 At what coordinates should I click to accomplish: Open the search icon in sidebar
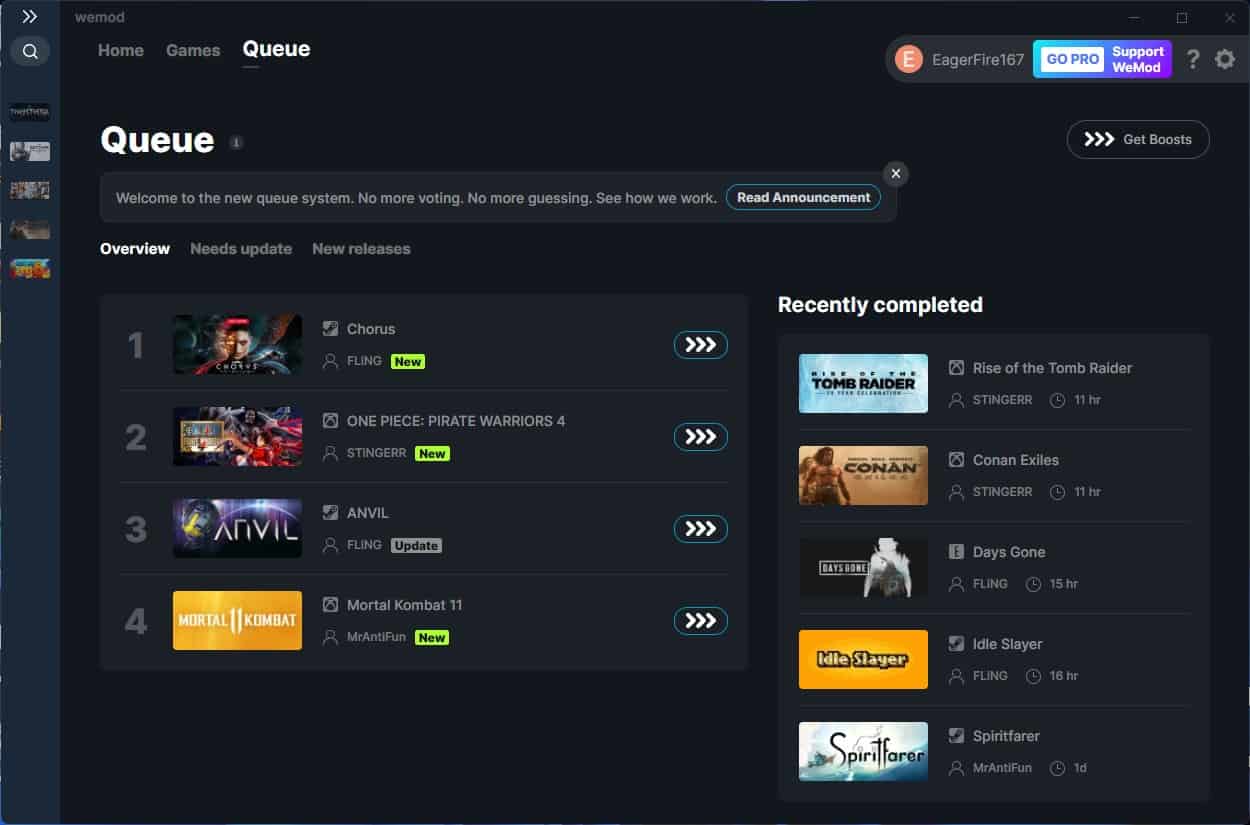pos(30,51)
